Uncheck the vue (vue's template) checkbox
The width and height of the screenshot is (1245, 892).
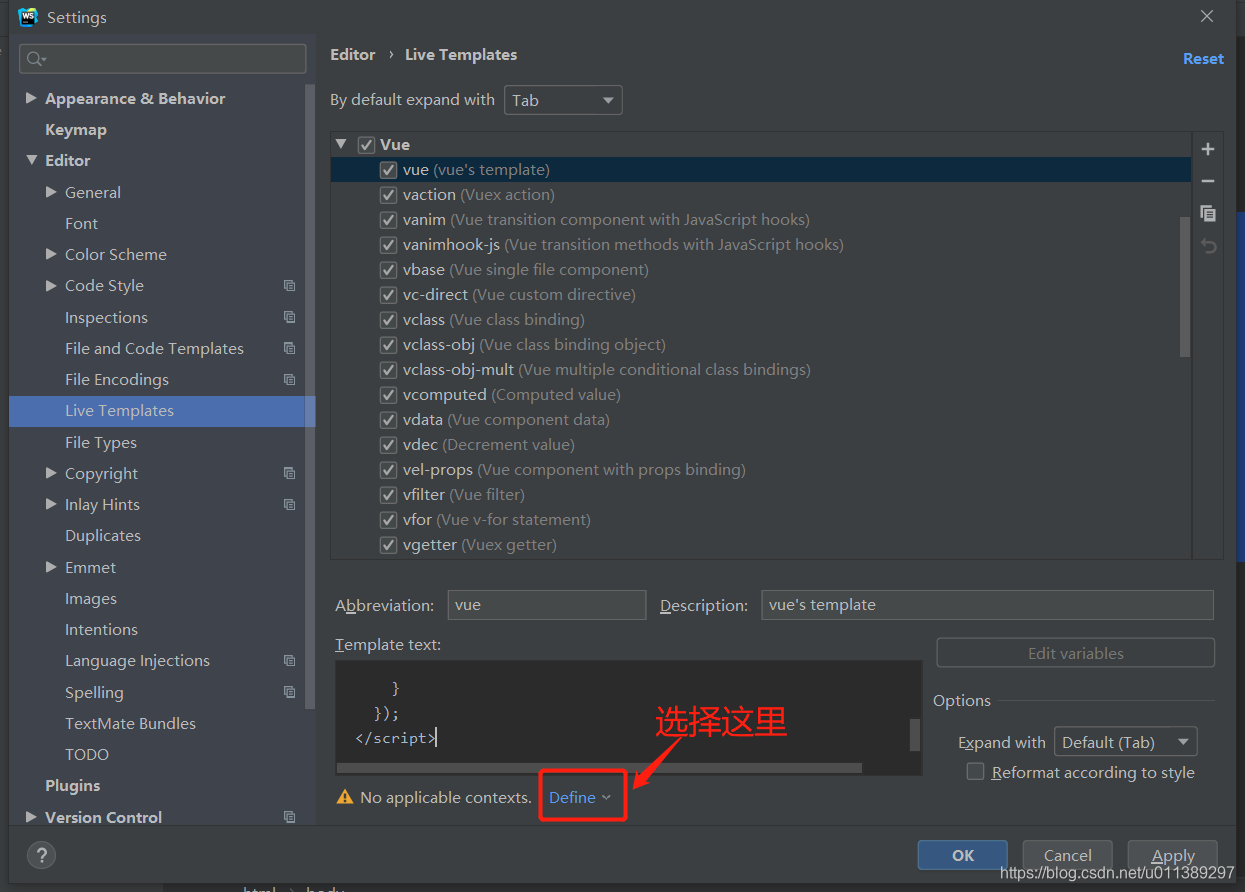388,170
